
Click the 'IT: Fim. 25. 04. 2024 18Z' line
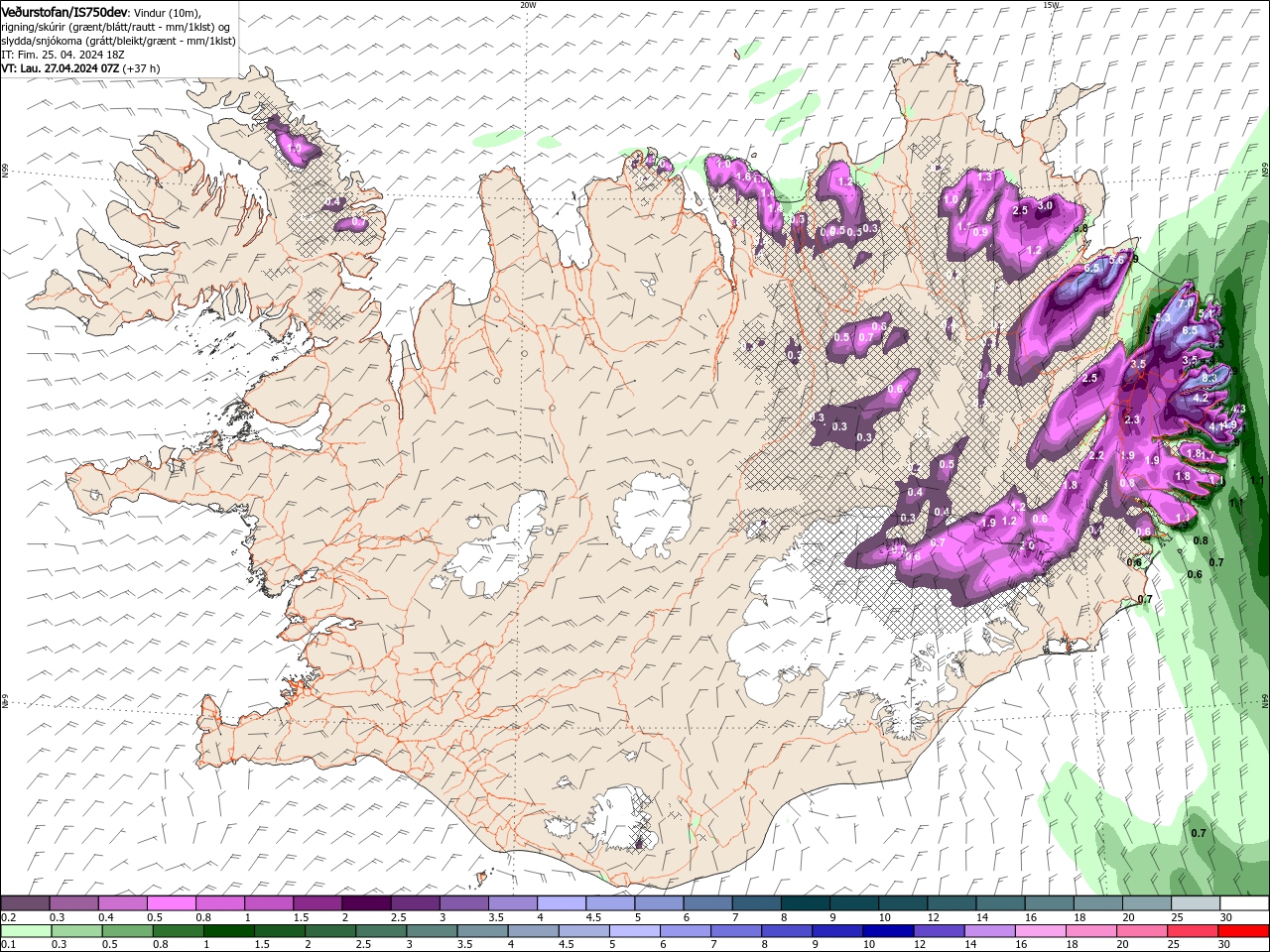tap(63, 55)
